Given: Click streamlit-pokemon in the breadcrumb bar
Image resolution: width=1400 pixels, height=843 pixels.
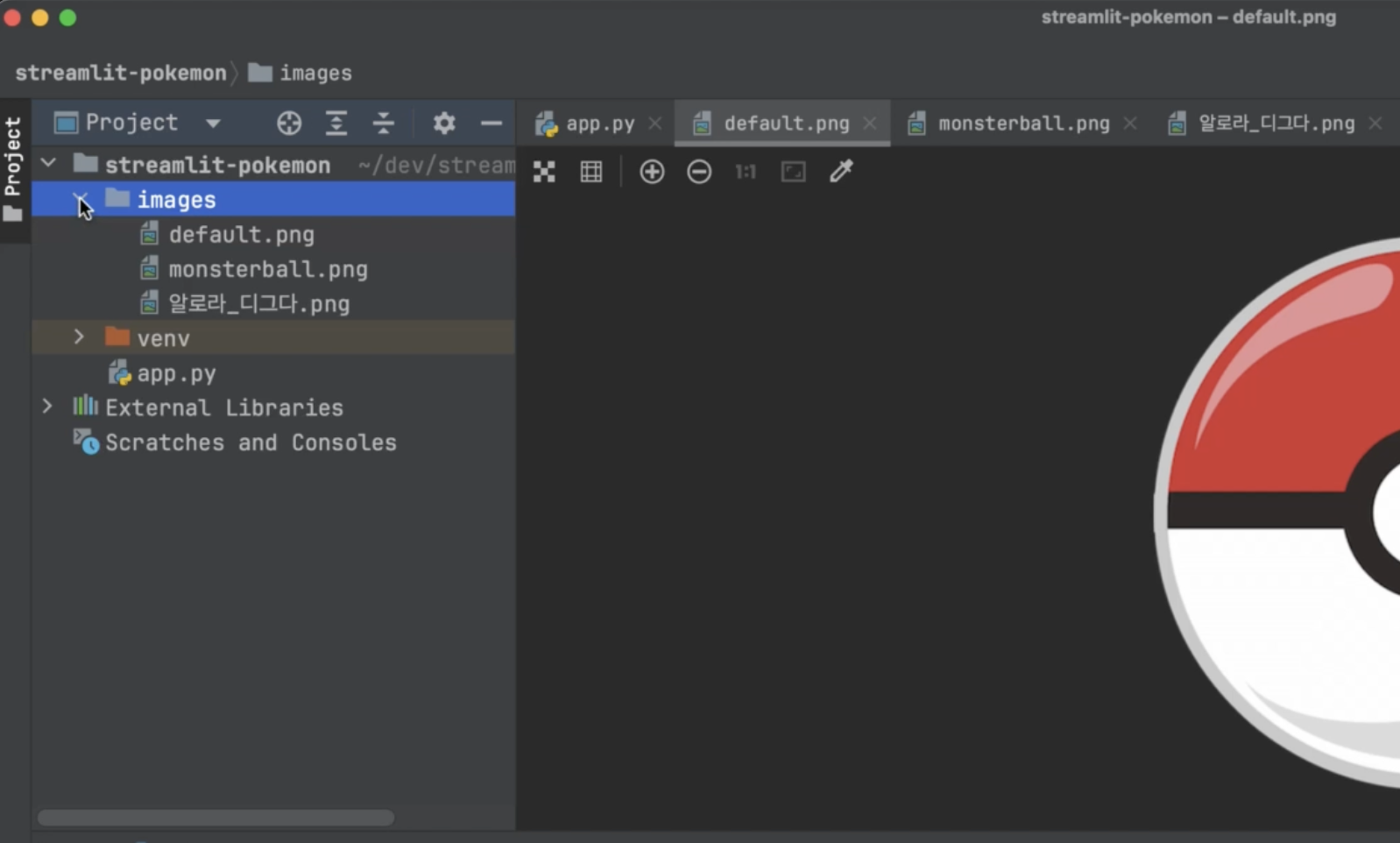Looking at the screenshot, I should coord(121,73).
